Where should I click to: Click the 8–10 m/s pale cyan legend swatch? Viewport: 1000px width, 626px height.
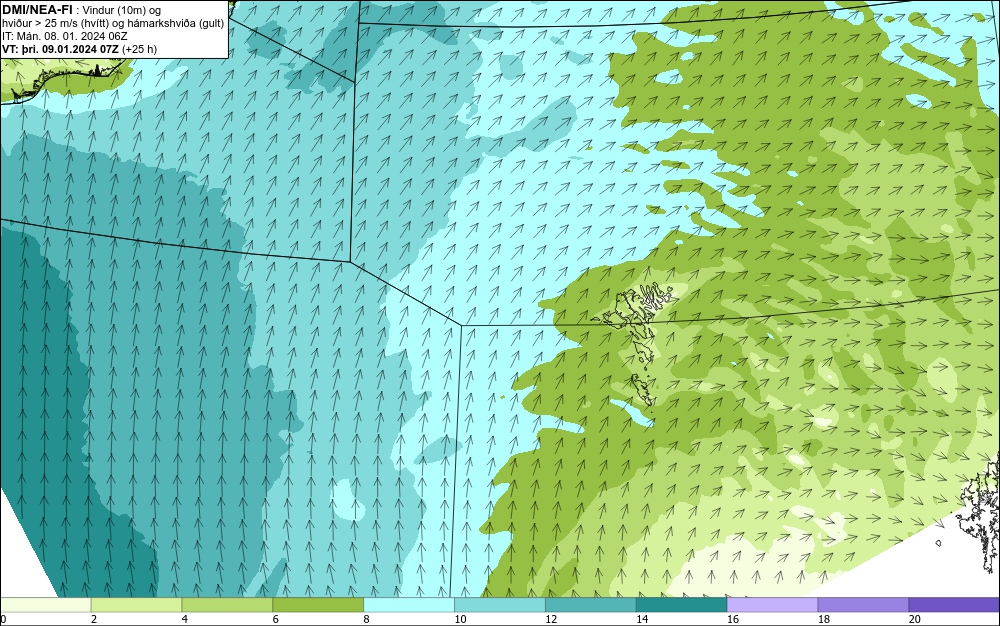pos(409,604)
